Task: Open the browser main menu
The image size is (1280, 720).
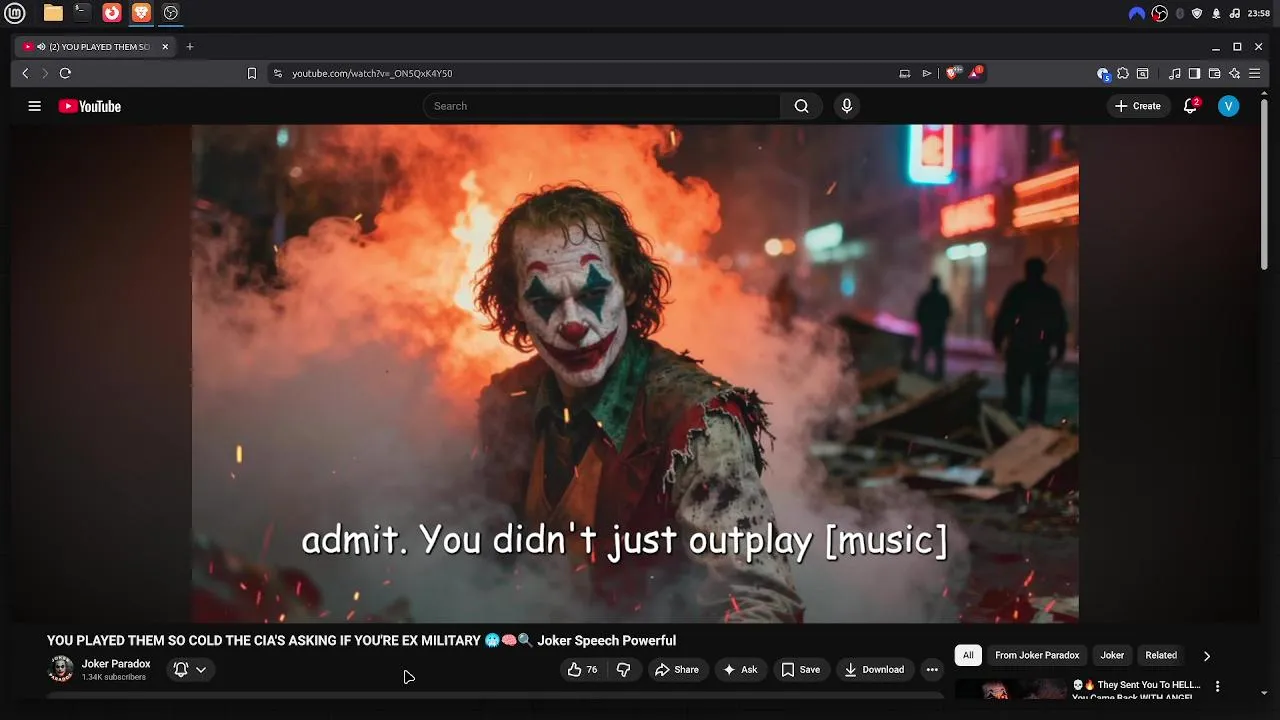Action: click(1254, 73)
